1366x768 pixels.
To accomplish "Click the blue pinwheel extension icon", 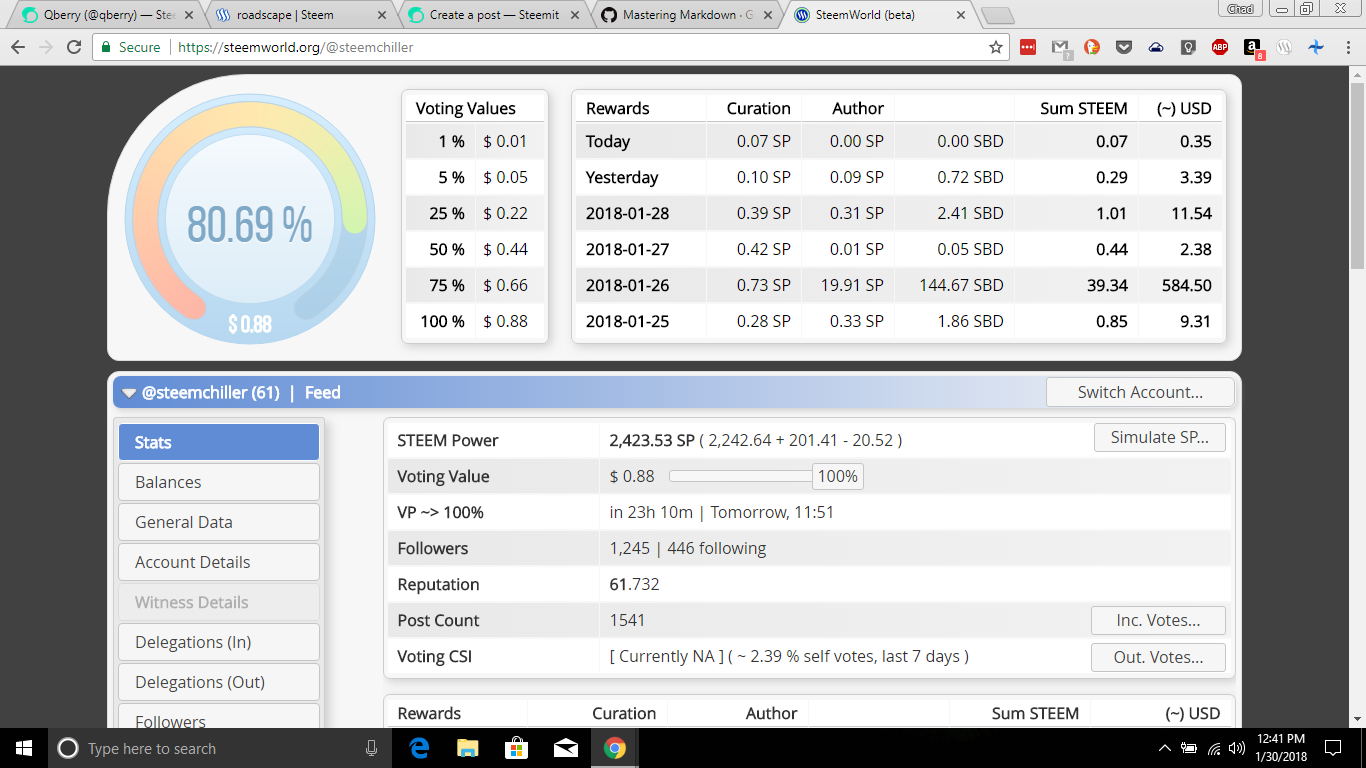I will point(1316,47).
